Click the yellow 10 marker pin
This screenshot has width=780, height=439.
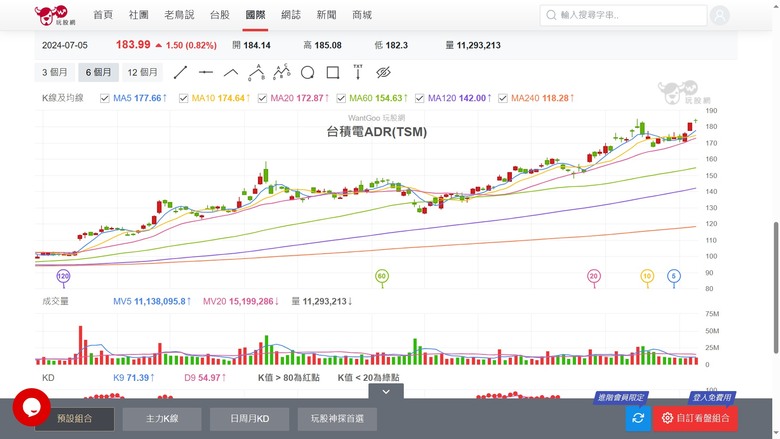647,276
